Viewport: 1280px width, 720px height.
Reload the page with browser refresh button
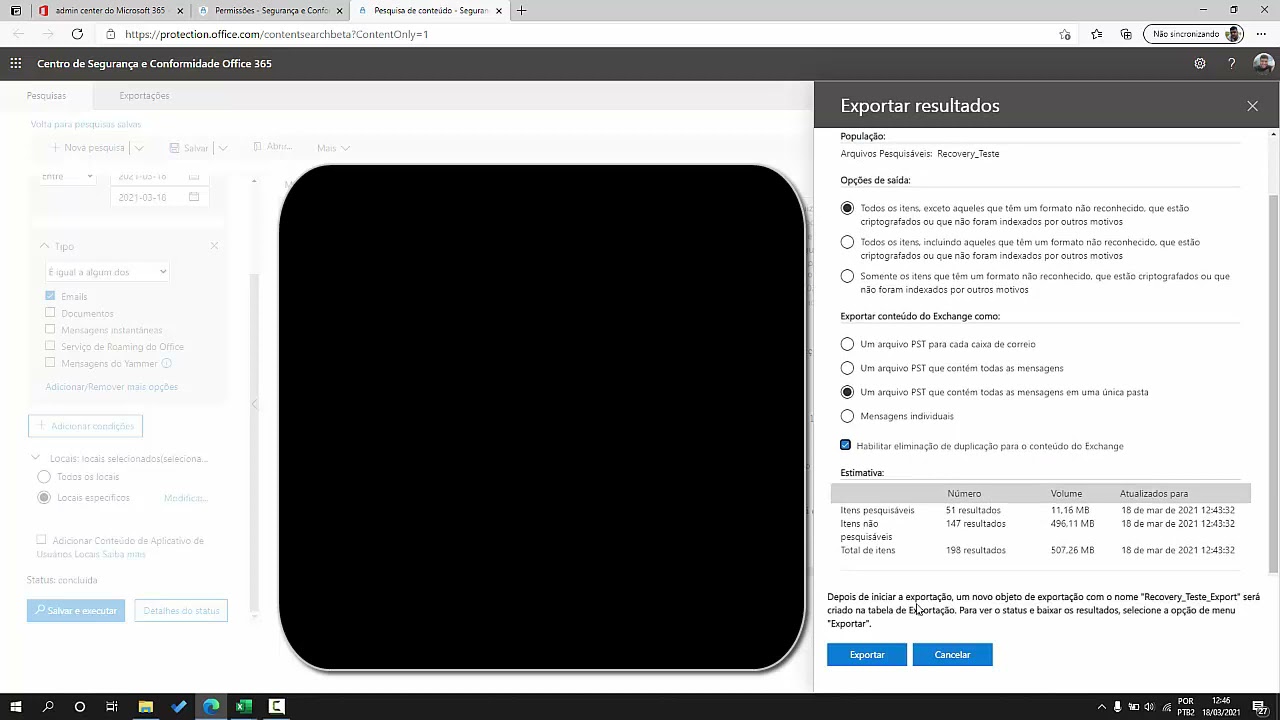point(77,34)
